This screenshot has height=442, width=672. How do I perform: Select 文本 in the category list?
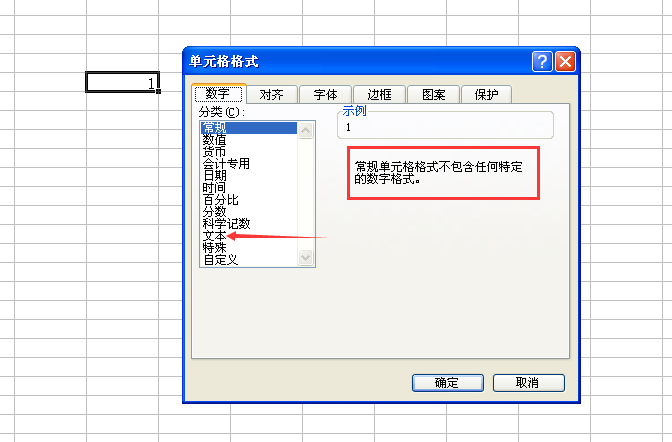click(x=249, y=236)
